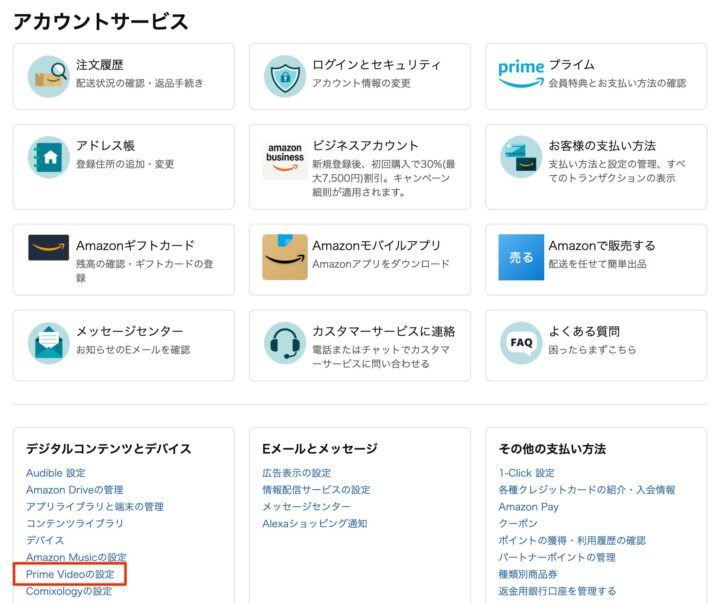Open Amazon Musicの設定 link
720x604 pixels.
tap(76, 557)
